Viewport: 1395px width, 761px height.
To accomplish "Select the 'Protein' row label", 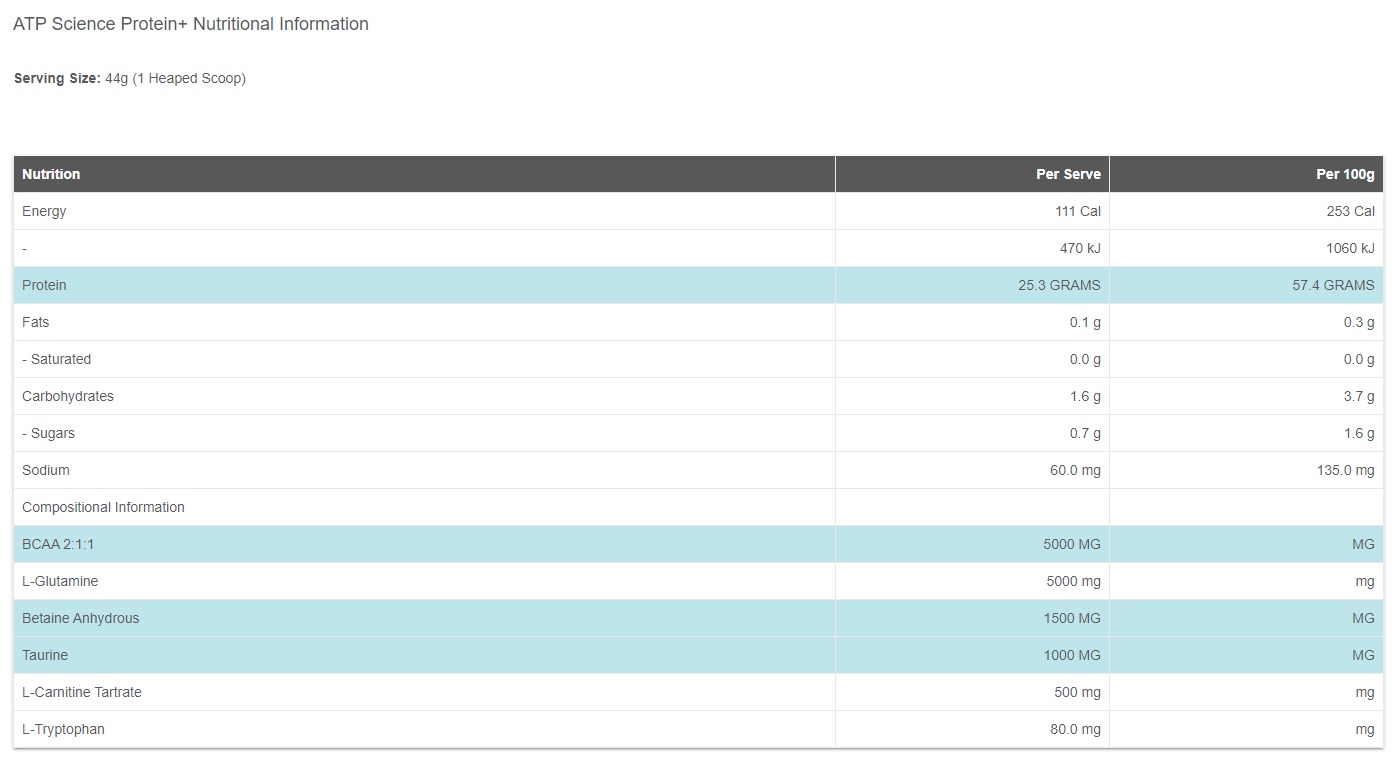I will pyautogui.click(x=44, y=285).
